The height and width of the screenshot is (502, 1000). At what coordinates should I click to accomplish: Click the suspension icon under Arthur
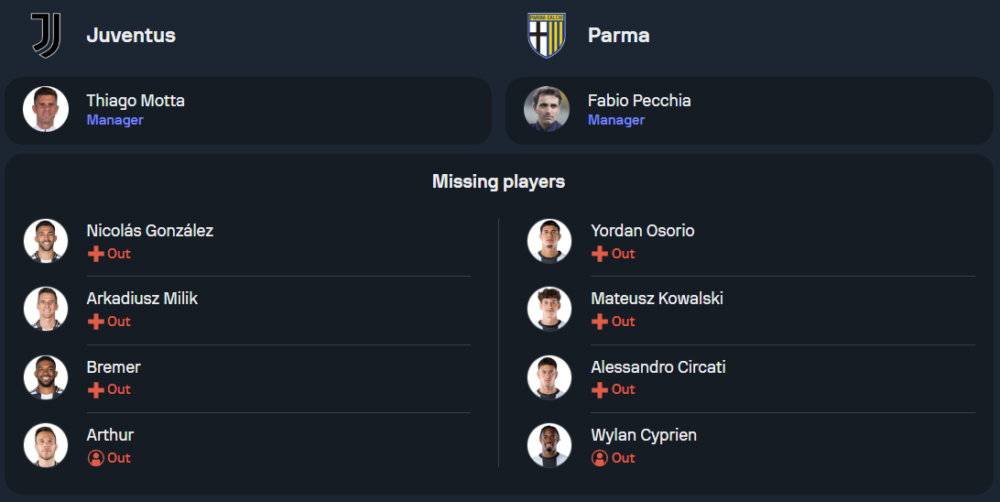[96, 458]
